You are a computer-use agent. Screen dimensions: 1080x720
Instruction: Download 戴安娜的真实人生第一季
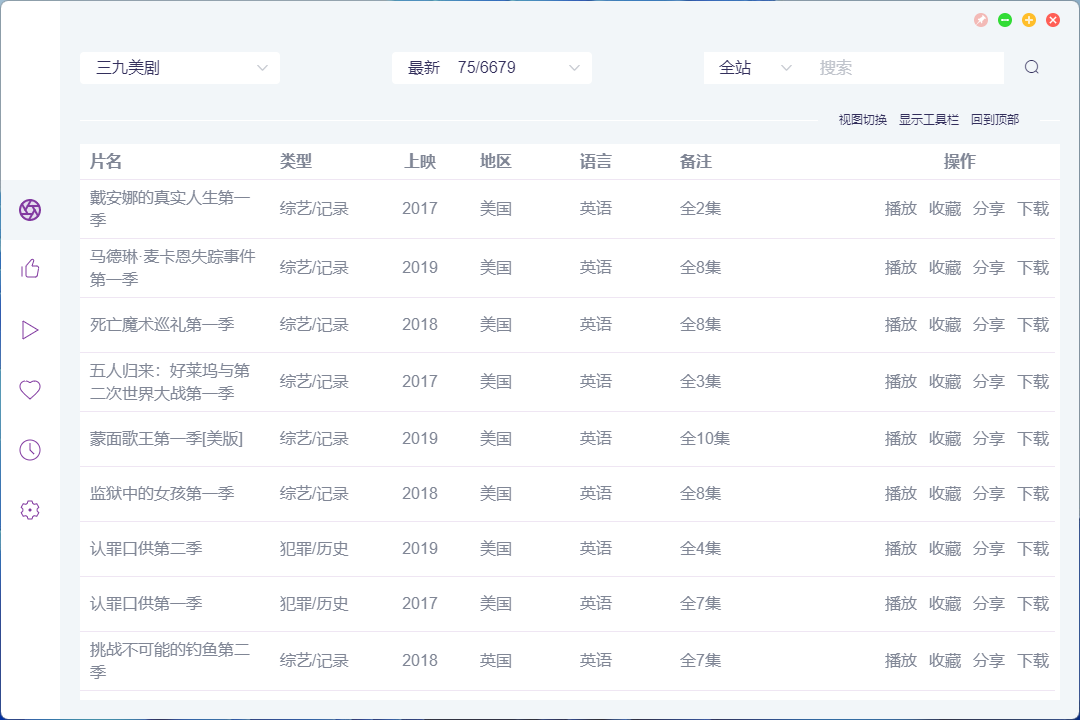(x=1032, y=209)
